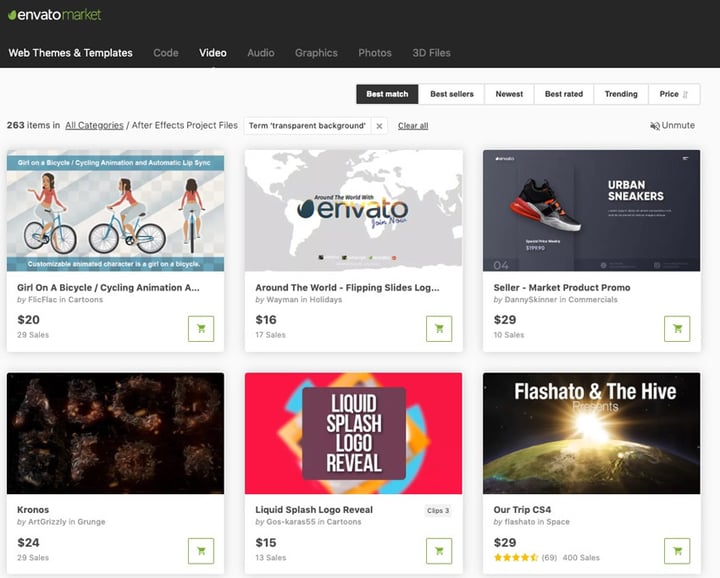Open the 3D Files category menu
The width and height of the screenshot is (720, 578).
click(431, 53)
